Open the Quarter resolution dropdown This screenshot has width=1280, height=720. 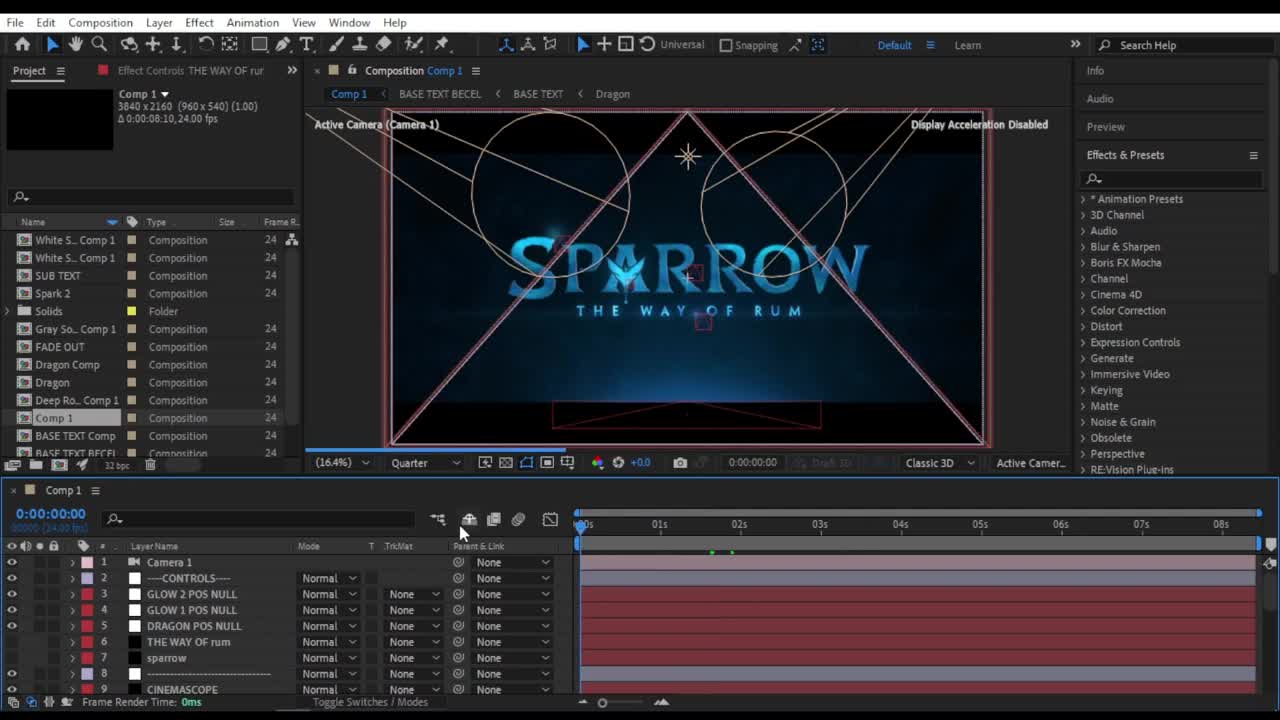click(x=426, y=463)
